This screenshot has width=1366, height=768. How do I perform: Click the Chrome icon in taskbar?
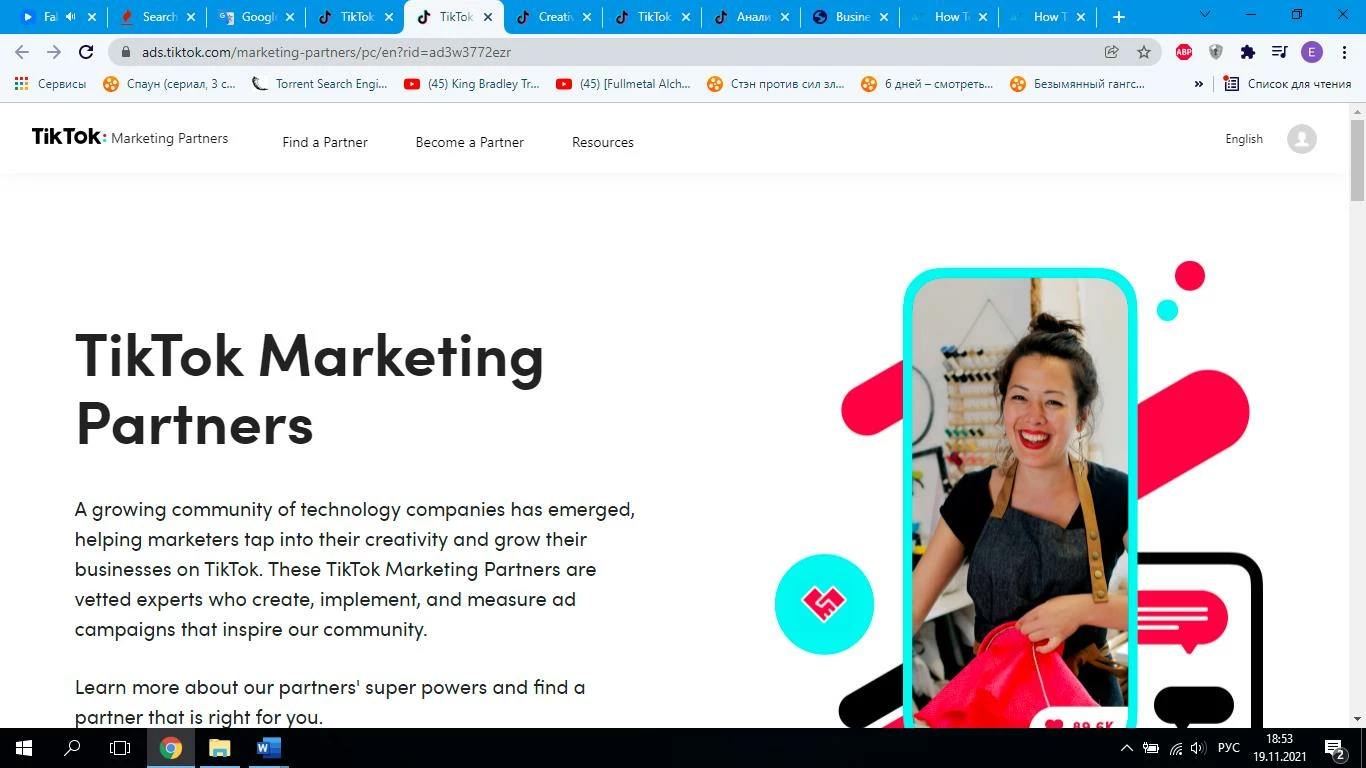coord(171,748)
